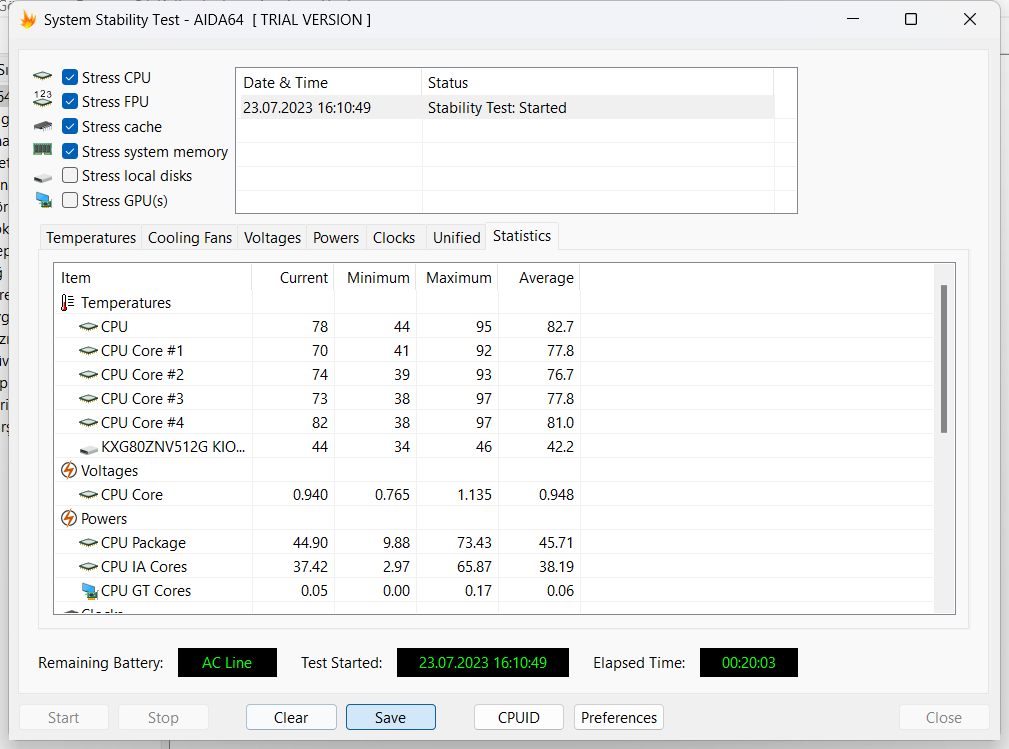Click the chip icon of CPU Core #4 row
Image resolution: width=1009 pixels, height=749 pixels.
[x=88, y=423]
